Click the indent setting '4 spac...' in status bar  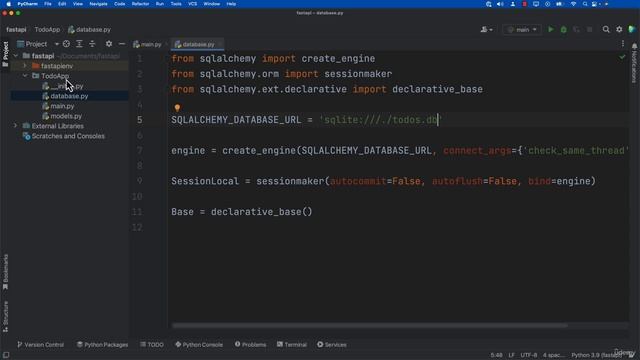click(x=553, y=355)
